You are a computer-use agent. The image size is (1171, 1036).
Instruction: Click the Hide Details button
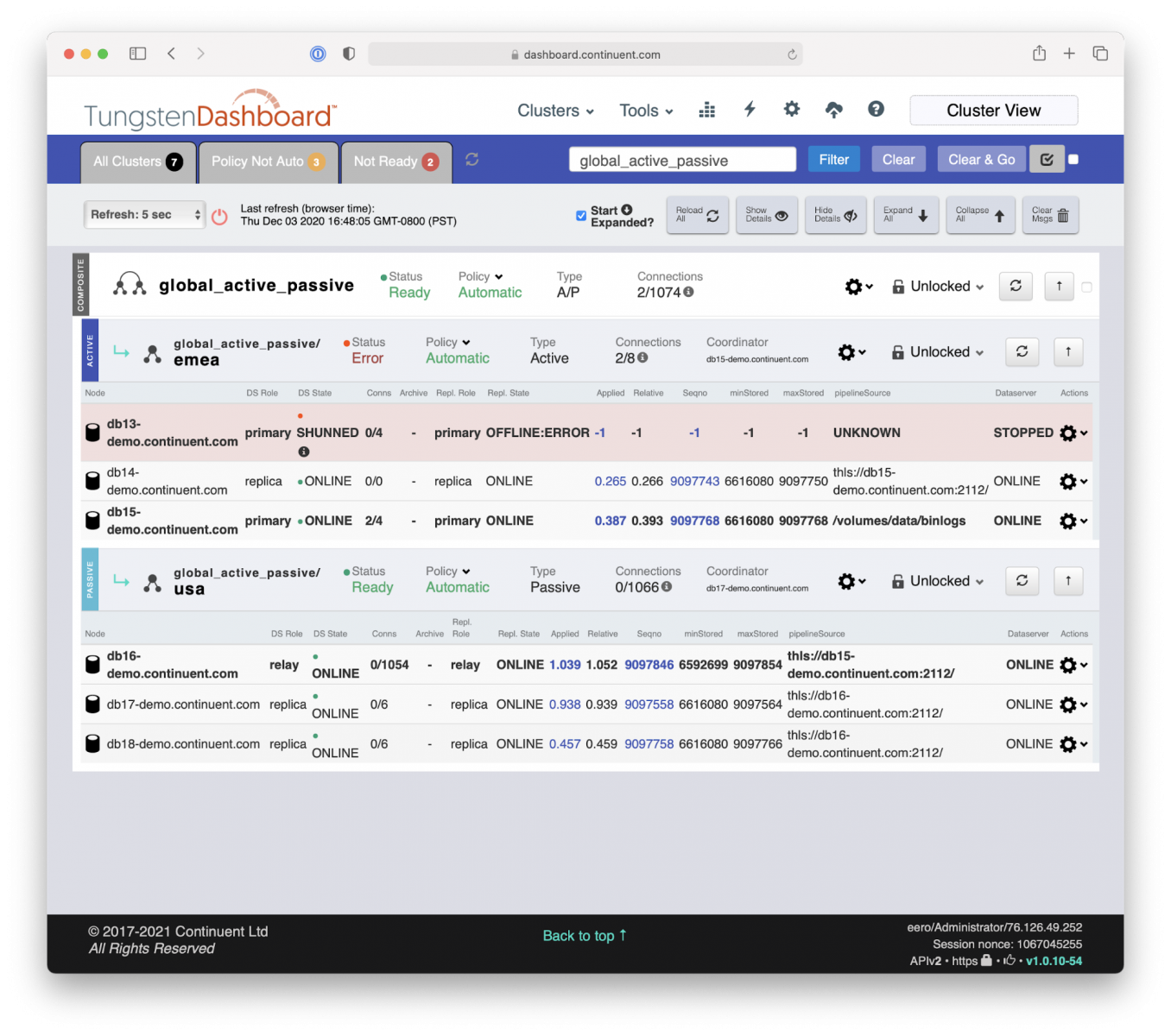(836, 215)
